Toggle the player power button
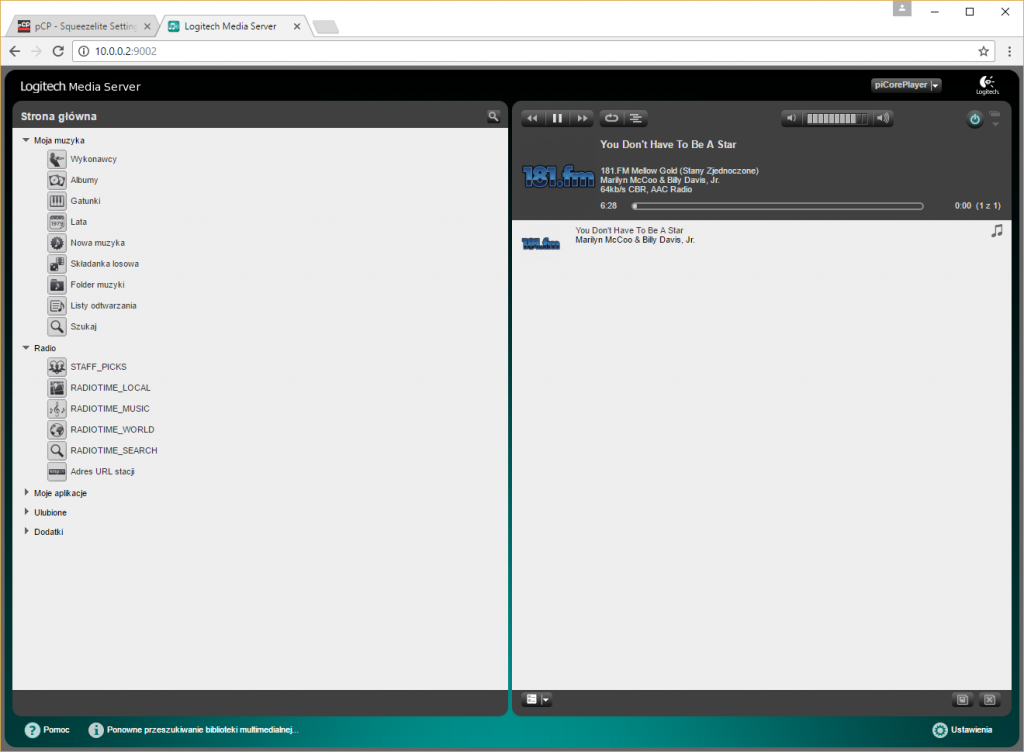This screenshot has height=752, width=1024. click(974, 118)
